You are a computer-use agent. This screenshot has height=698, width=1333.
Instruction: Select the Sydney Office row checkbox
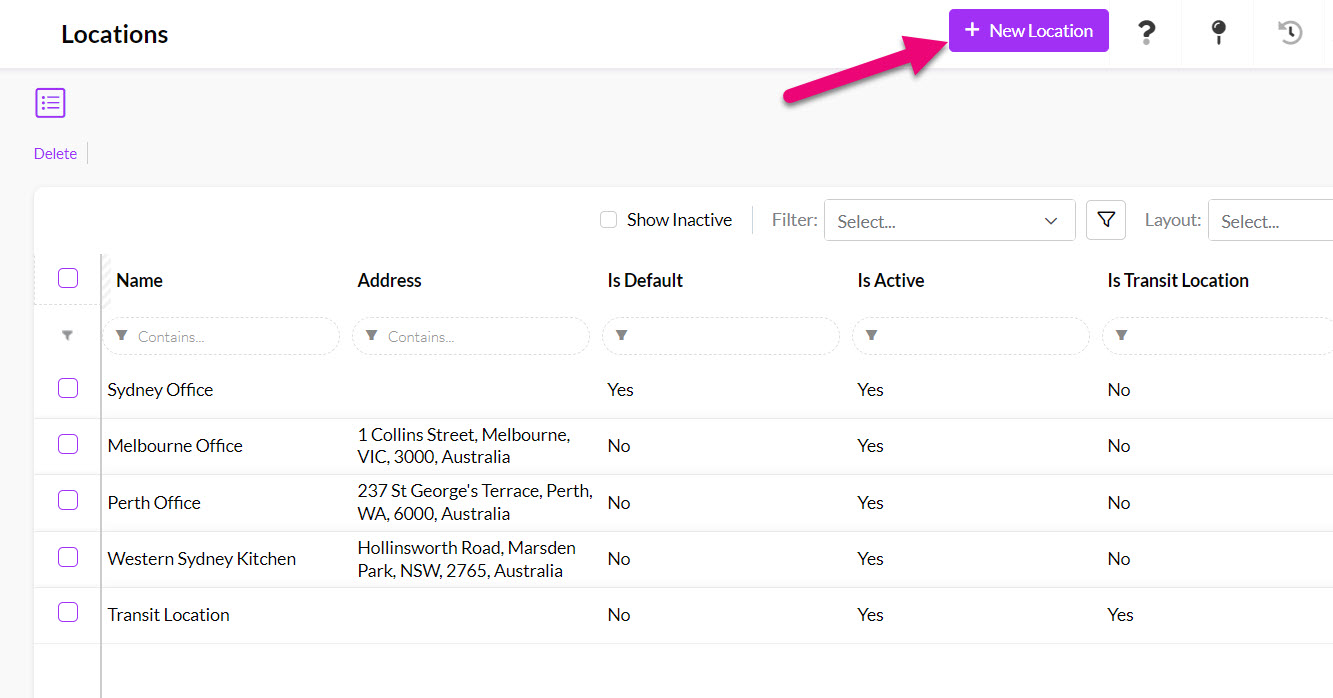tap(68, 388)
